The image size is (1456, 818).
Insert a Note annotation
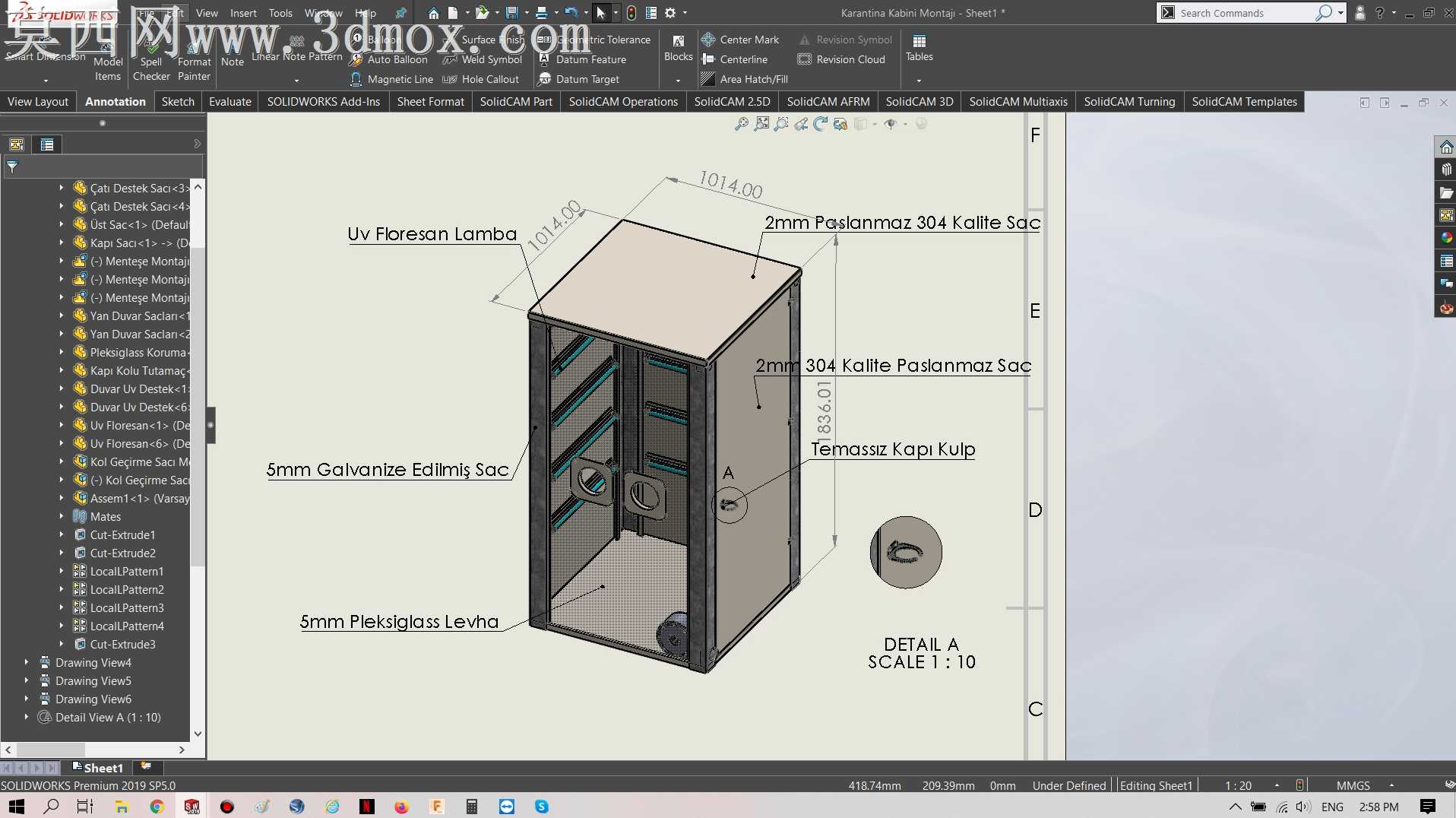(x=233, y=52)
